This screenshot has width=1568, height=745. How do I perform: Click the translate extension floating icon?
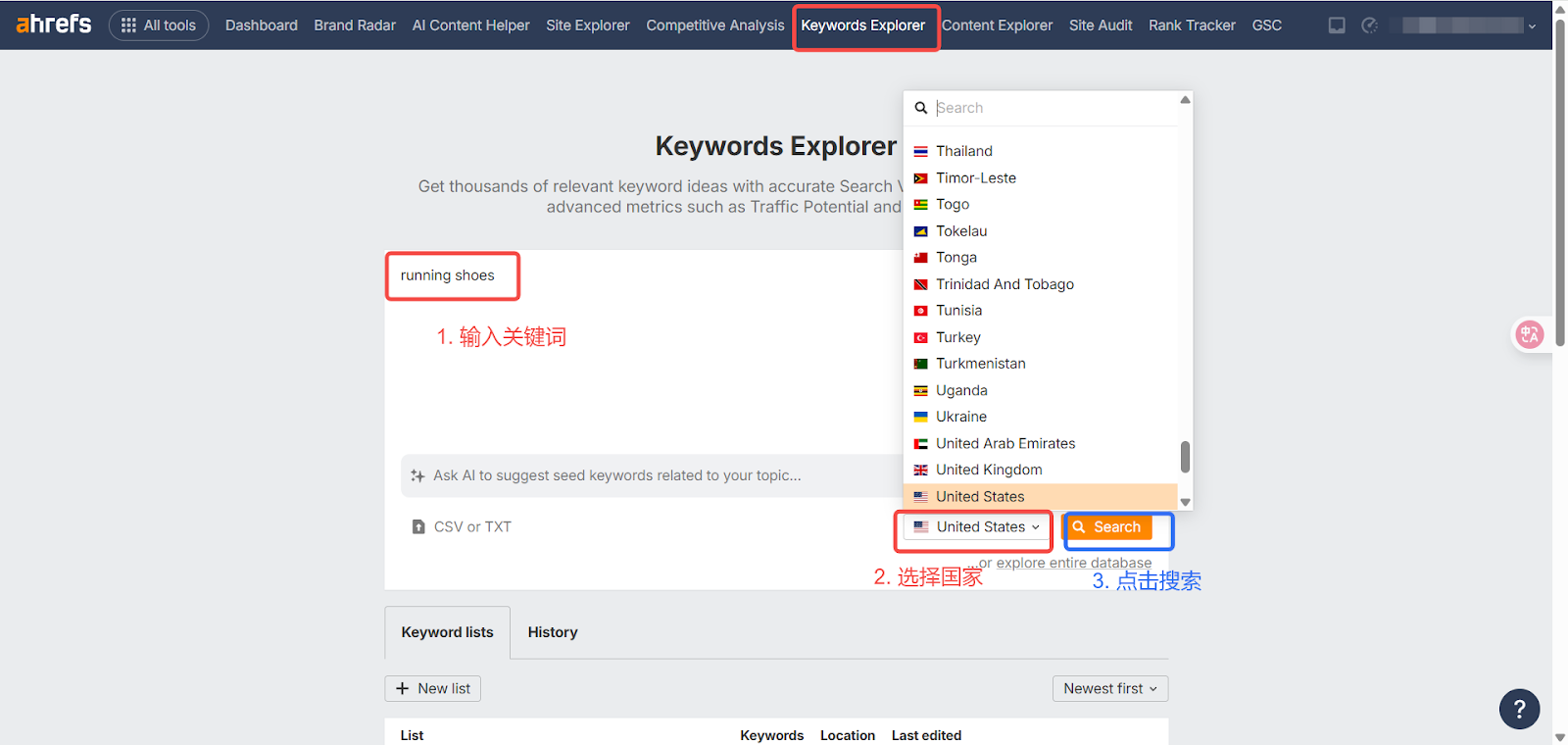click(1529, 335)
